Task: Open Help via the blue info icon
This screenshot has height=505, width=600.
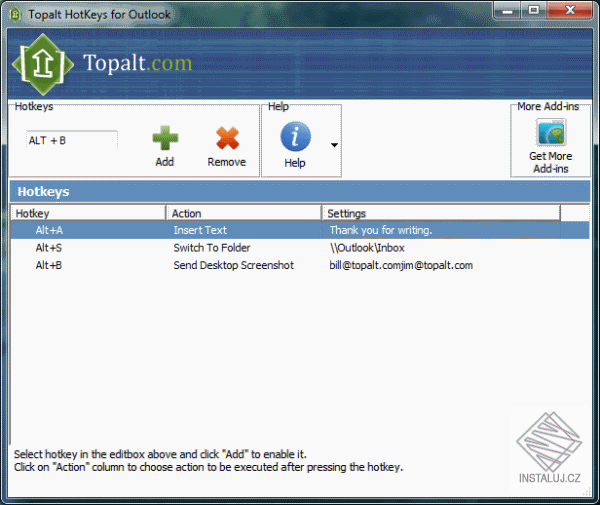Action: 295,137
